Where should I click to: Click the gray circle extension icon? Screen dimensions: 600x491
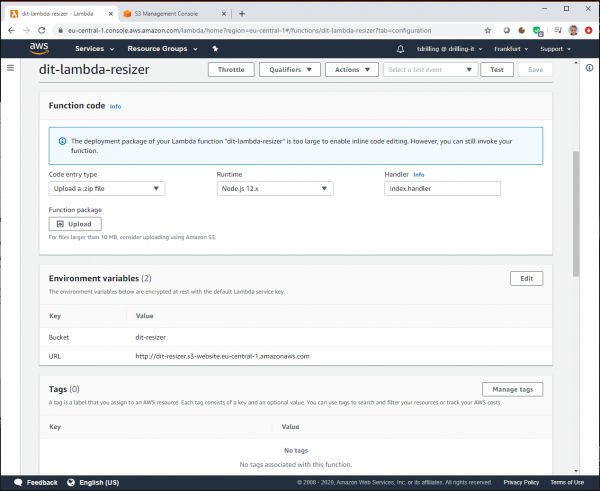507,30
